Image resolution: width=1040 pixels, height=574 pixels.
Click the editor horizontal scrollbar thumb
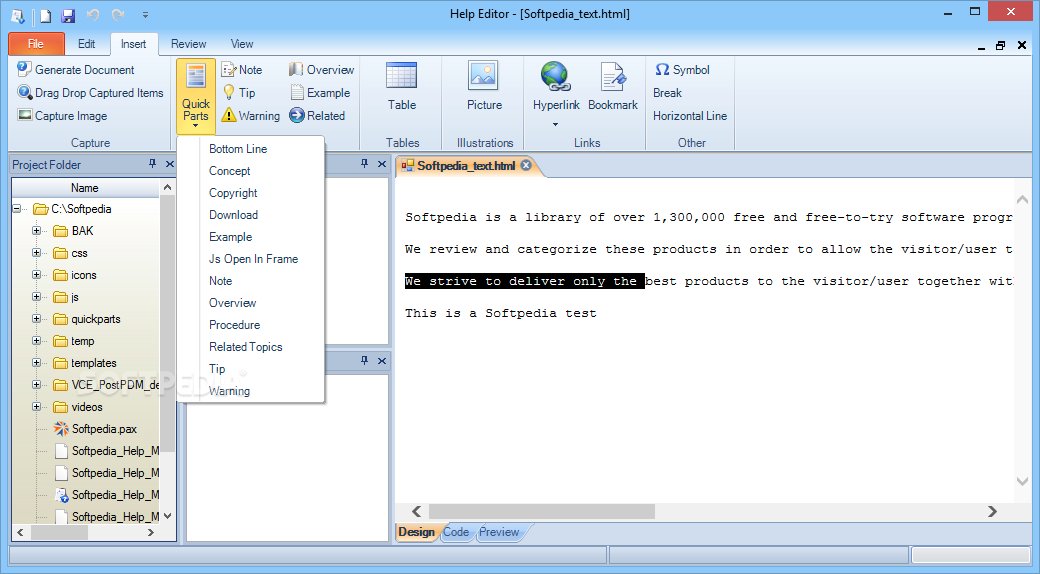tap(542, 512)
